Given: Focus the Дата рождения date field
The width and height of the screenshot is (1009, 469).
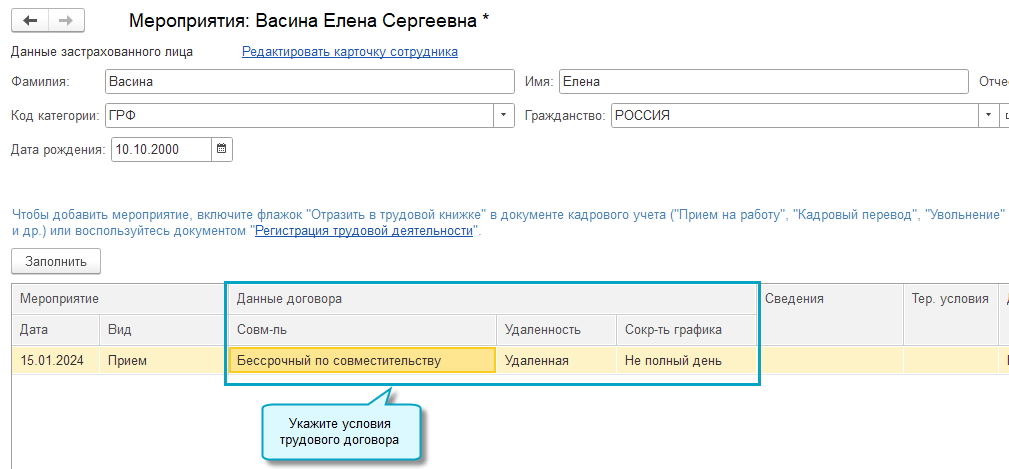Looking at the screenshot, I should (161, 150).
